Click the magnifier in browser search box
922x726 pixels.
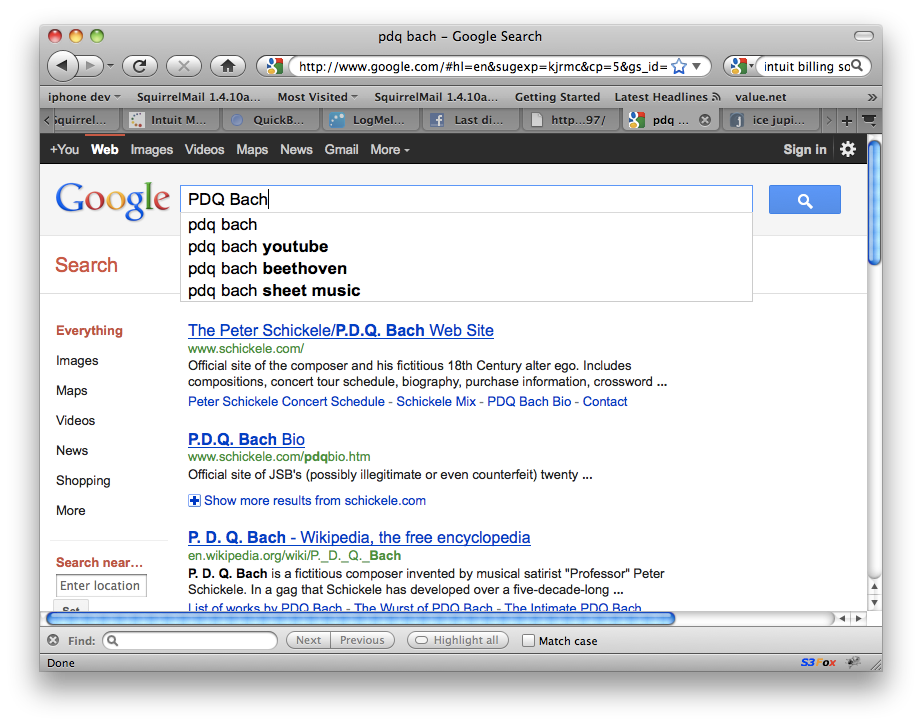857,66
